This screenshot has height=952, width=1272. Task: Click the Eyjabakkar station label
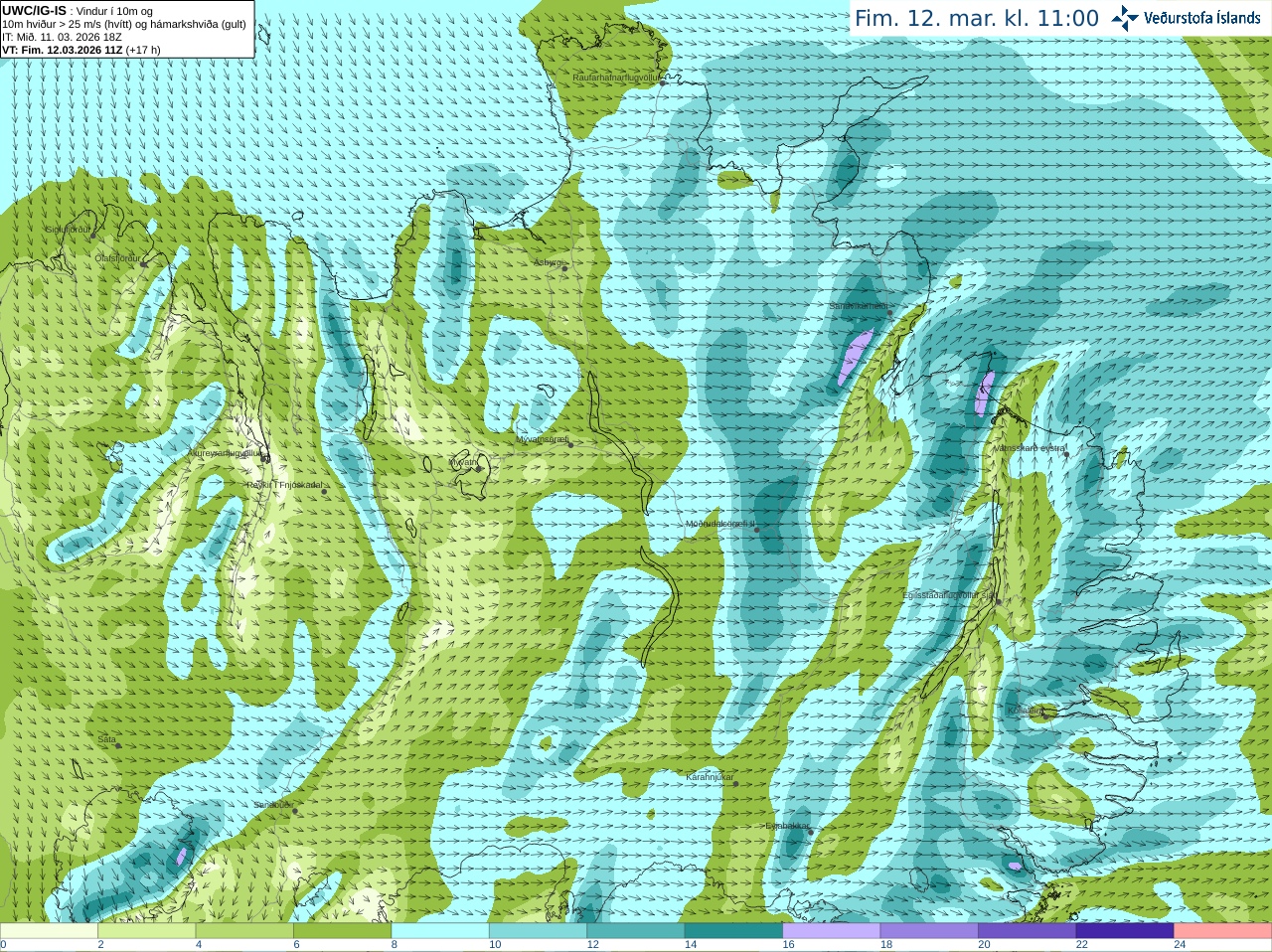point(787,825)
